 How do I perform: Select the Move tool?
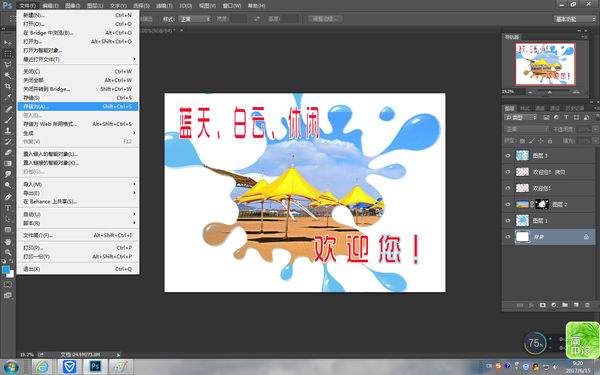8,42
